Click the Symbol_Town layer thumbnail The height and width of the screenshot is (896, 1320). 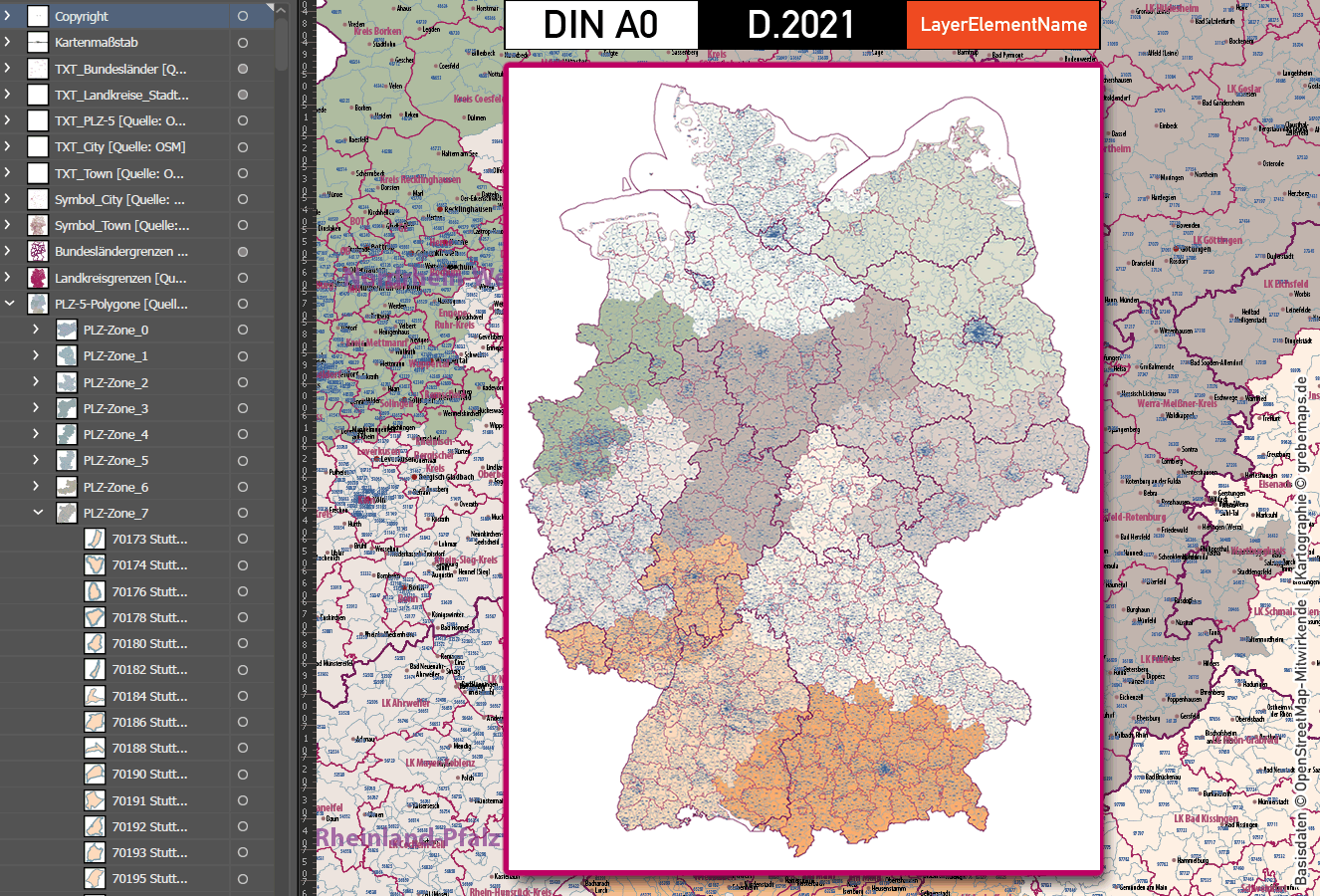[37, 225]
